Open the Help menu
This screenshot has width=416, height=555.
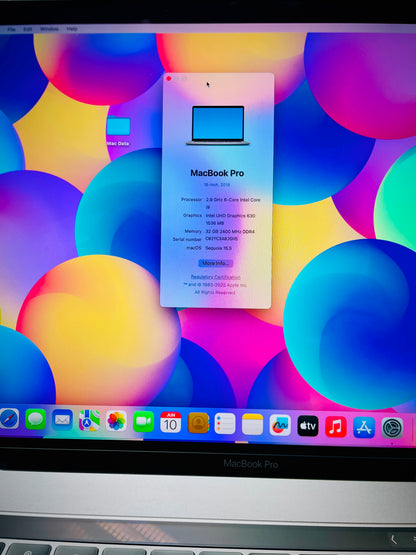click(72, 29)
